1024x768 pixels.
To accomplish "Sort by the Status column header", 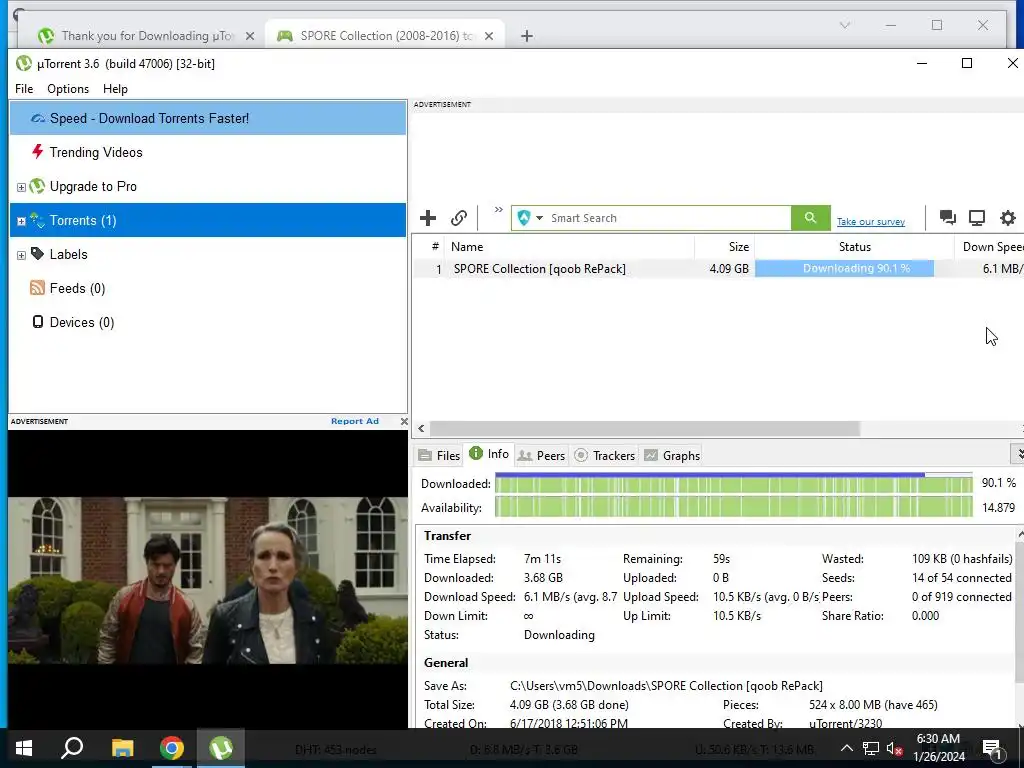I will click(x=855, y=247).
